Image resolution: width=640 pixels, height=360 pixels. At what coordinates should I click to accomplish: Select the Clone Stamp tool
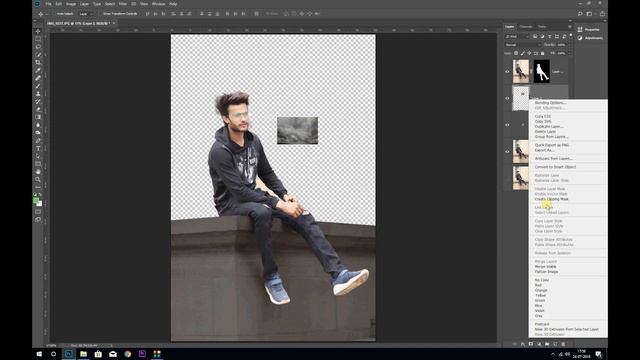(38, 94)
